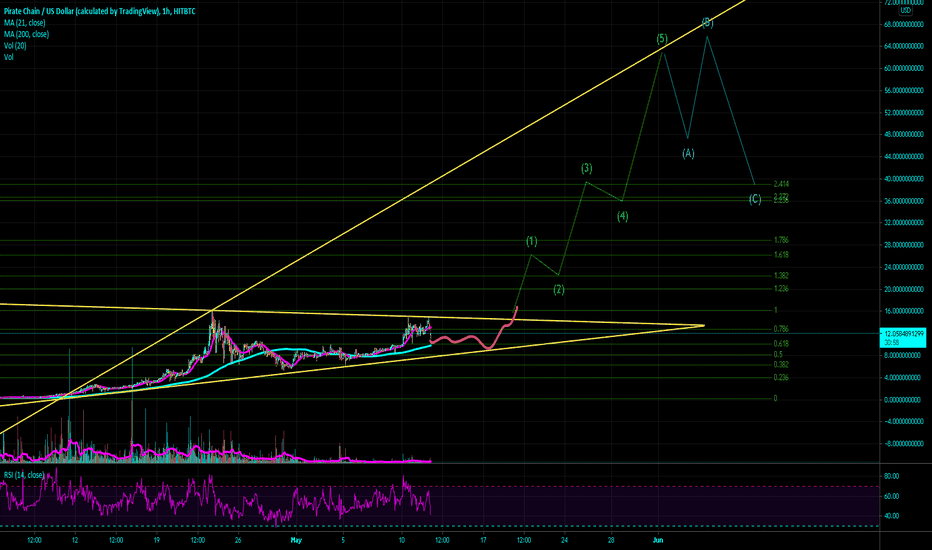The width and height of the screenshot is (932, 550).
Task: Click the 60.00 RSI scale value
Action: 891,496
